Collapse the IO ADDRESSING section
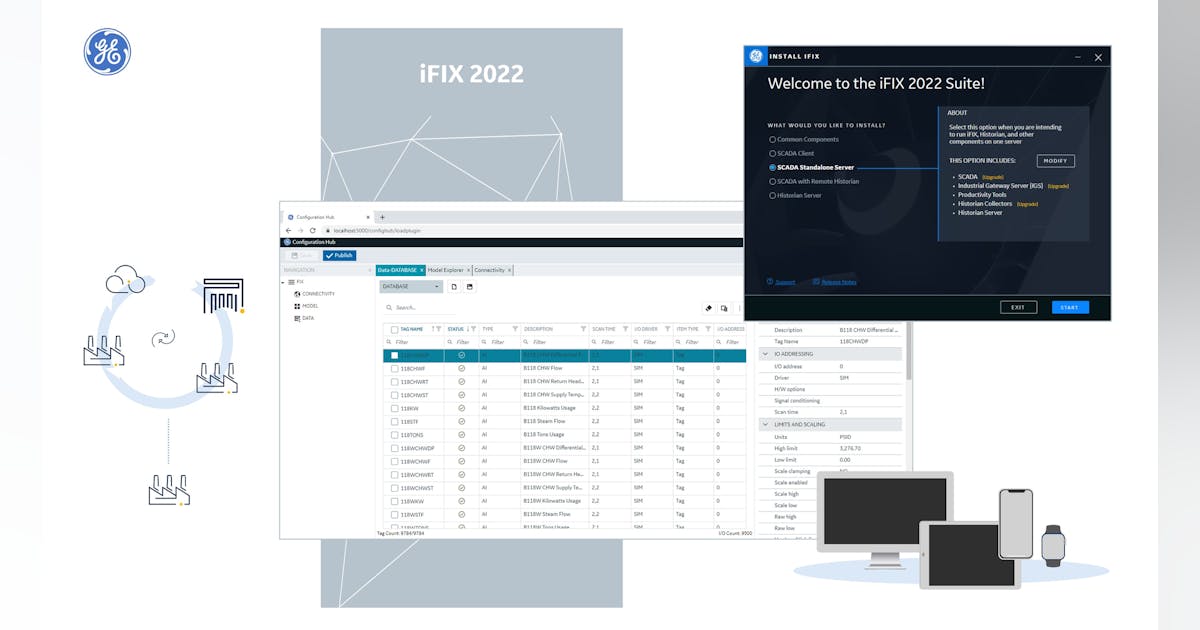The height and width of the screenshot is (630, 1200). [766, 354]
